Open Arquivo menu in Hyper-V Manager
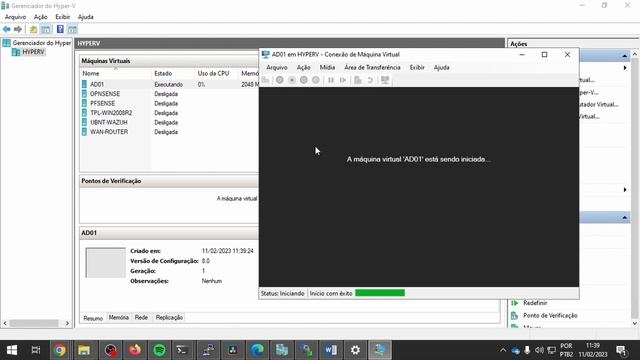 pos(16,17)
